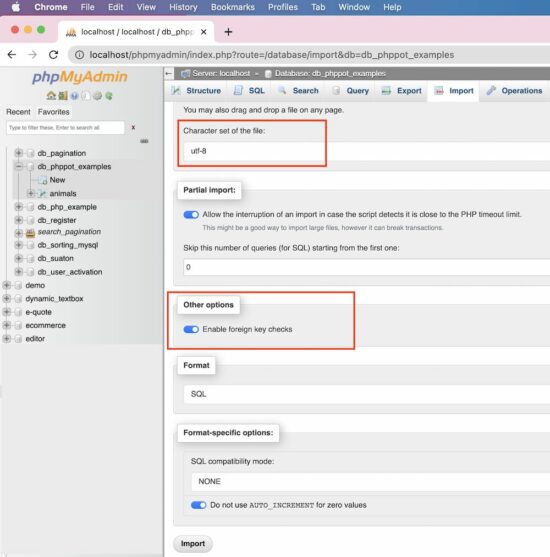Click the database icon next to db_pagination
550x557 pixels.
31,153
